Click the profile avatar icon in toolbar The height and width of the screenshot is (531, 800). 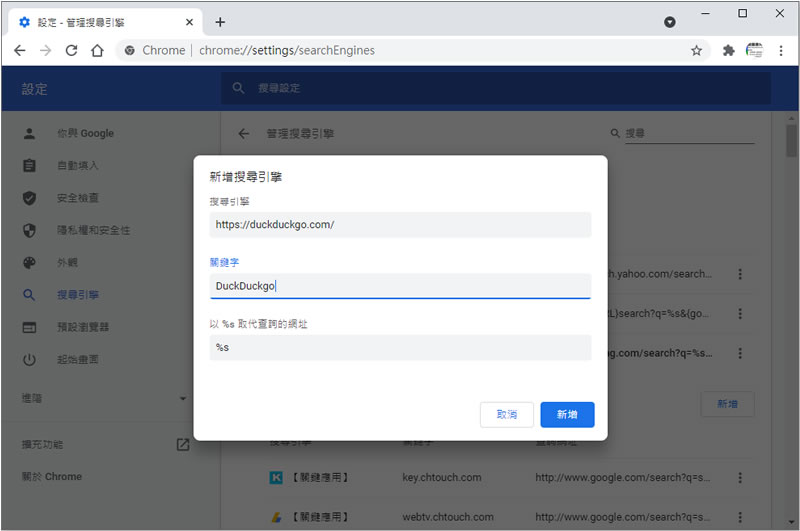click(x=755, y=50)
